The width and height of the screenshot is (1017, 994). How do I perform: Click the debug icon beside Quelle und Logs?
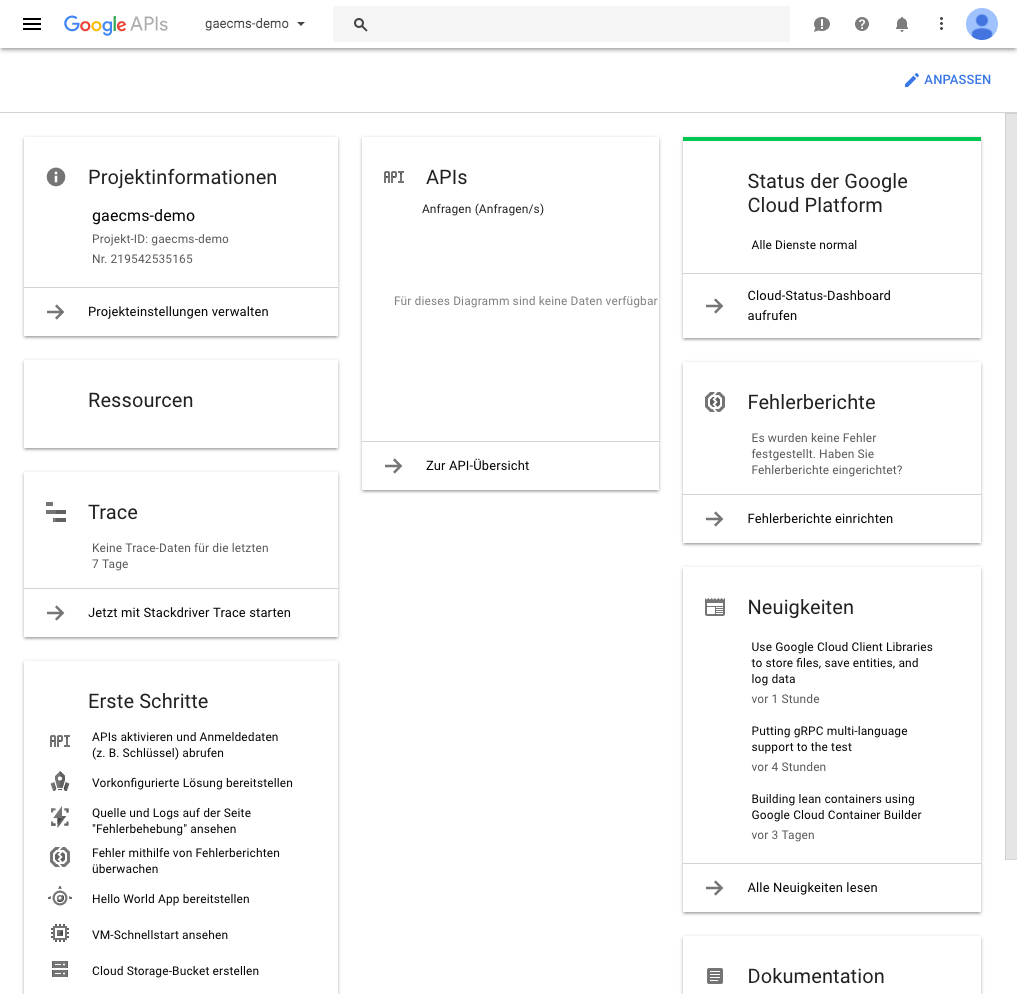60,817
